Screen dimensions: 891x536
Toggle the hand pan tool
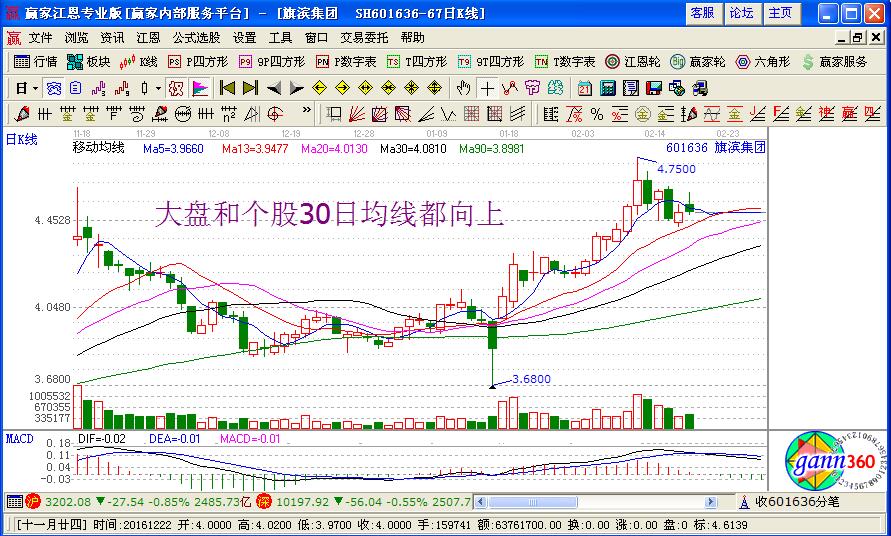463,88
